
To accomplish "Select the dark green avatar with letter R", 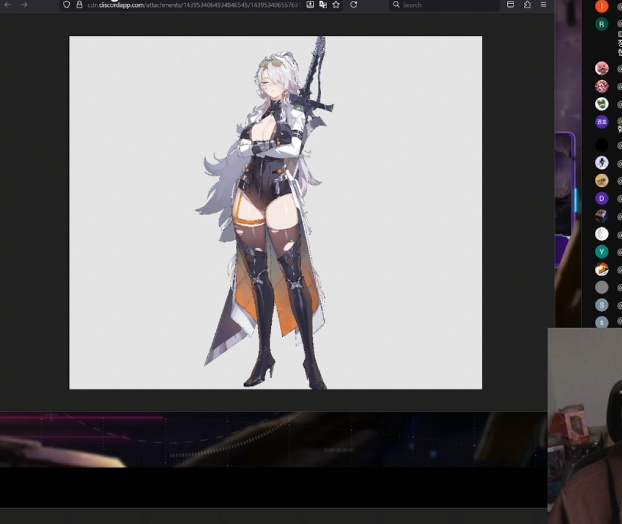I will (x=602, y=24).
